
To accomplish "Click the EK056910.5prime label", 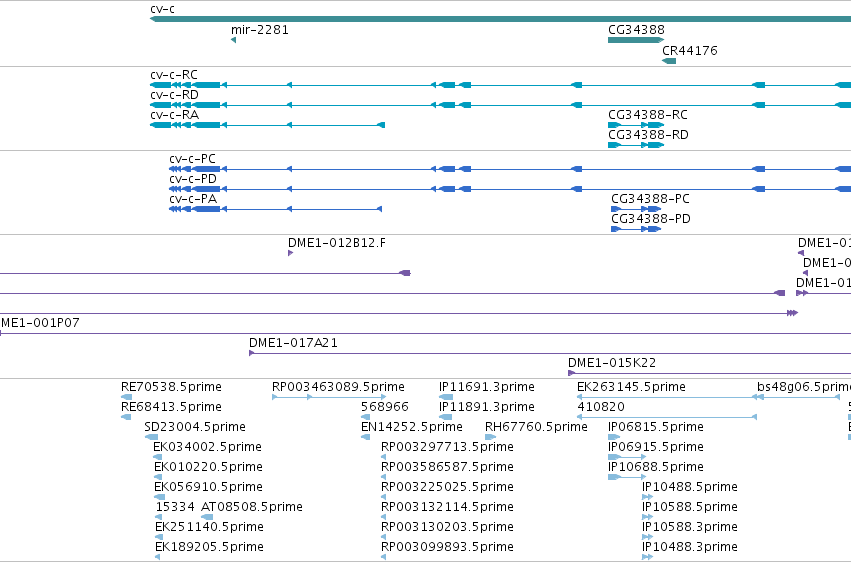I will [x=208, y=488].
